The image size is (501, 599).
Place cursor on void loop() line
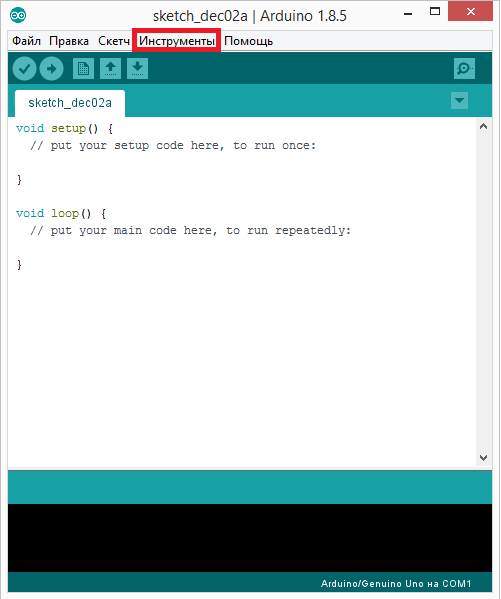click(x=61, y=213)
